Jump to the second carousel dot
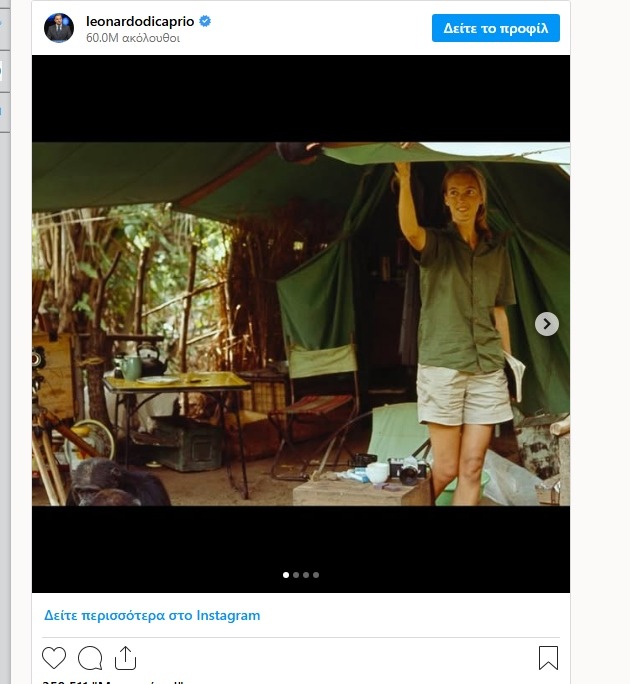This screenshot has height=684, width=630. (296, 575)
